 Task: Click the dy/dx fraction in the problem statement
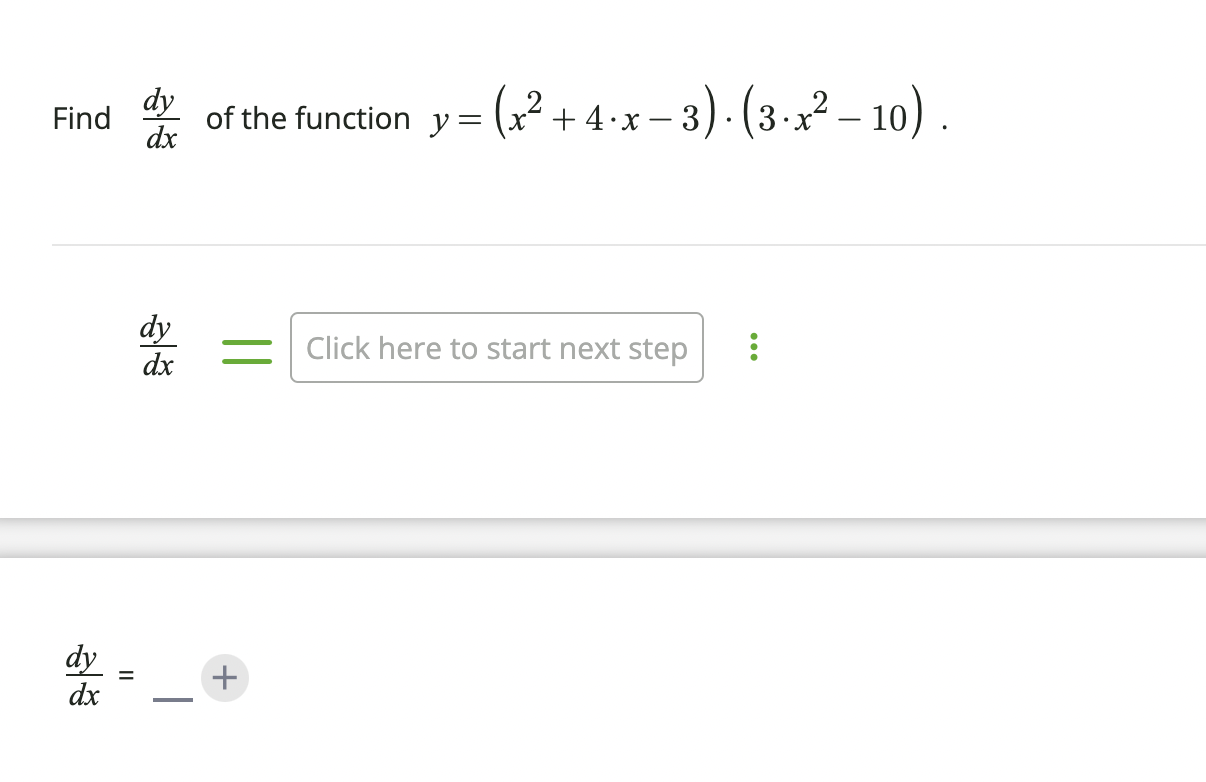(x=159, y=117)
